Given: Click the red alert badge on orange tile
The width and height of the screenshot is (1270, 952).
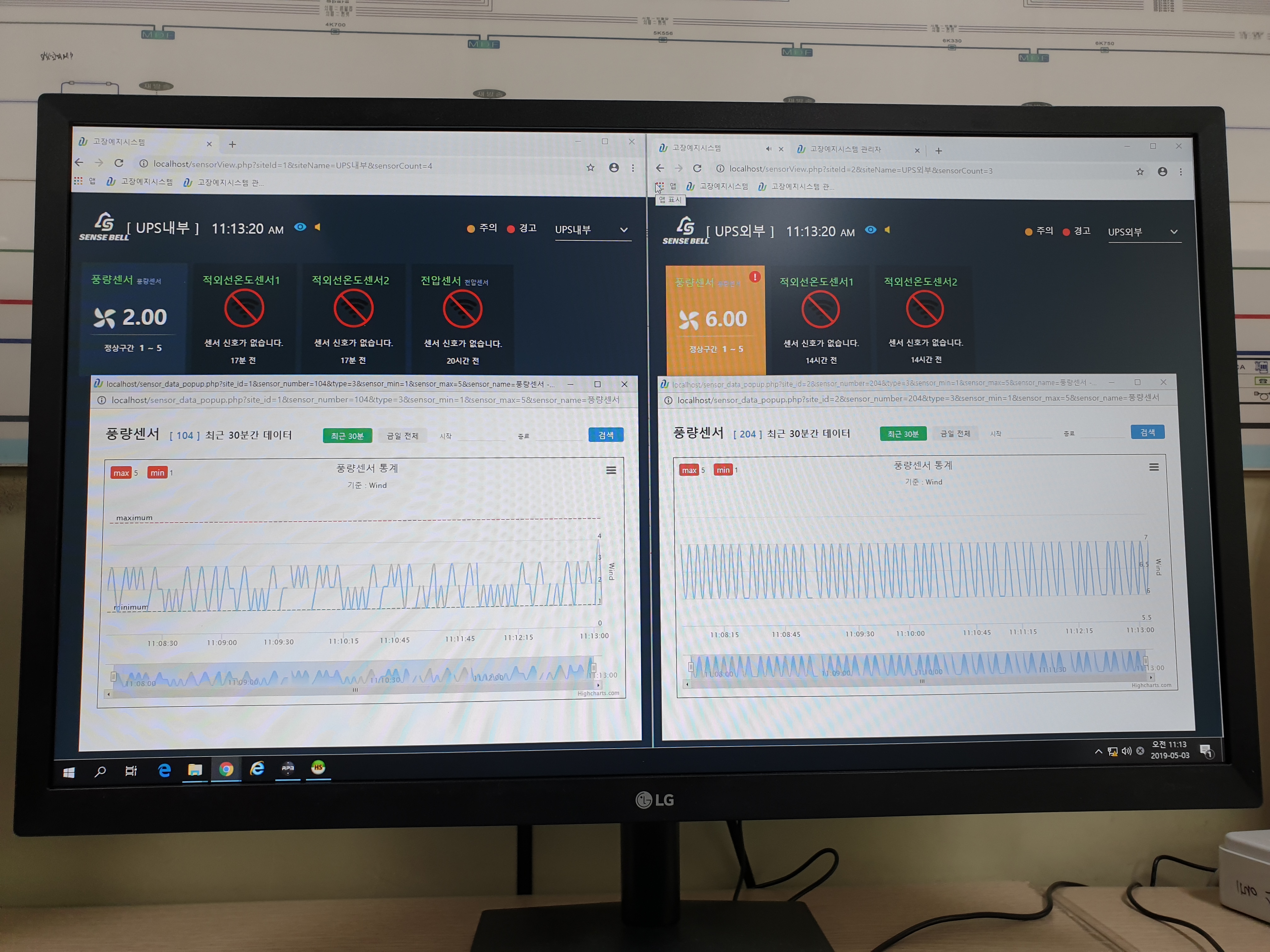Looking at the screenshot, I should point(755,277).
